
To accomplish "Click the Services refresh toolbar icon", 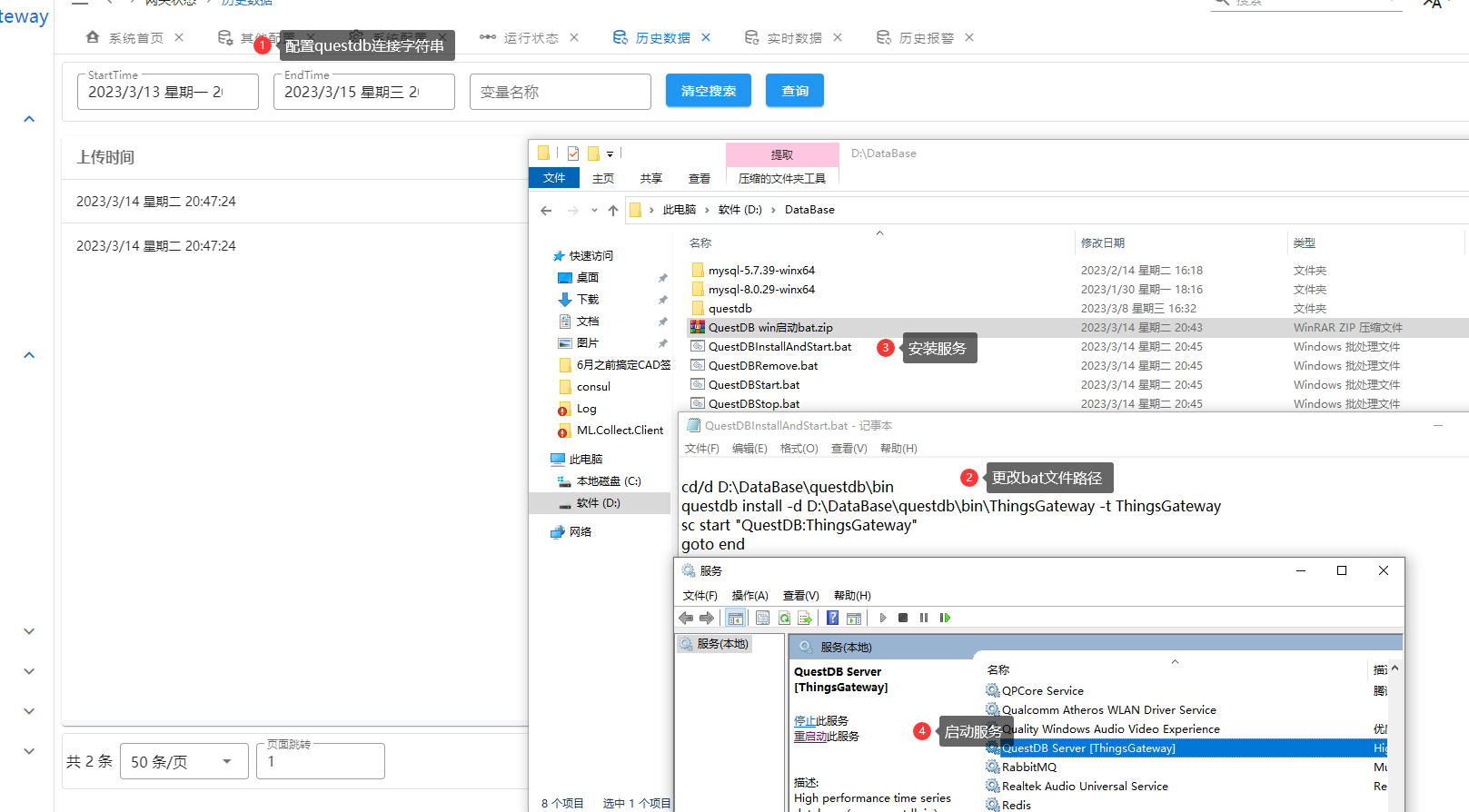I will pos(784,618).
